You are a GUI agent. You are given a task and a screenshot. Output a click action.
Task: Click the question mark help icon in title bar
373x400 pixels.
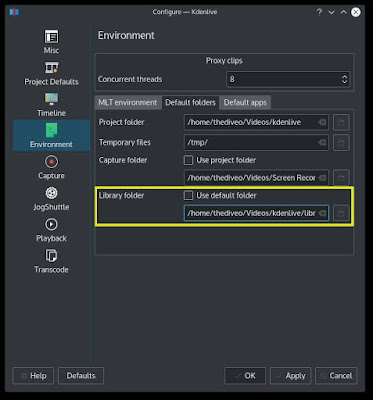319,12
